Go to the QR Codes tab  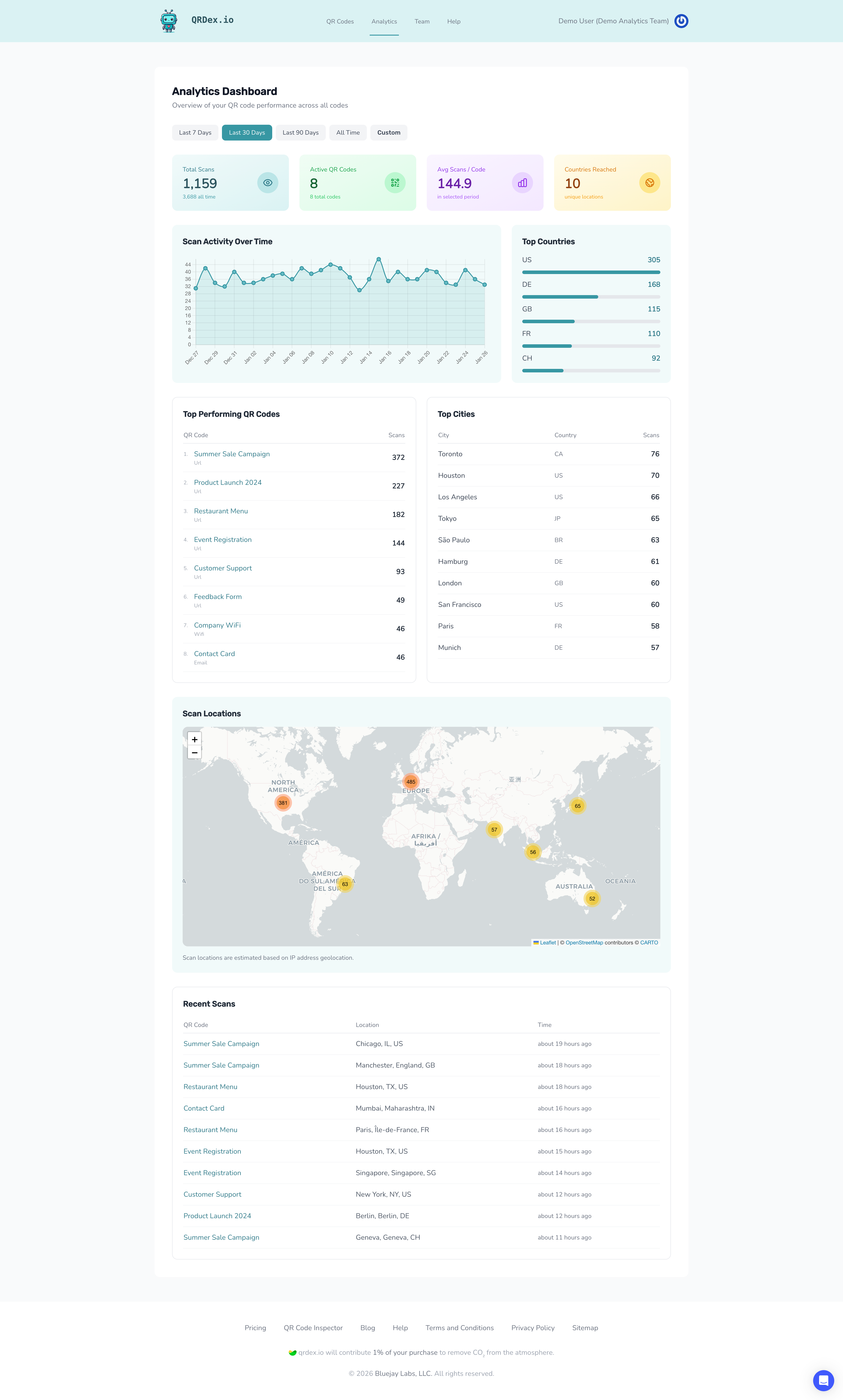click(x=340, y=22)
